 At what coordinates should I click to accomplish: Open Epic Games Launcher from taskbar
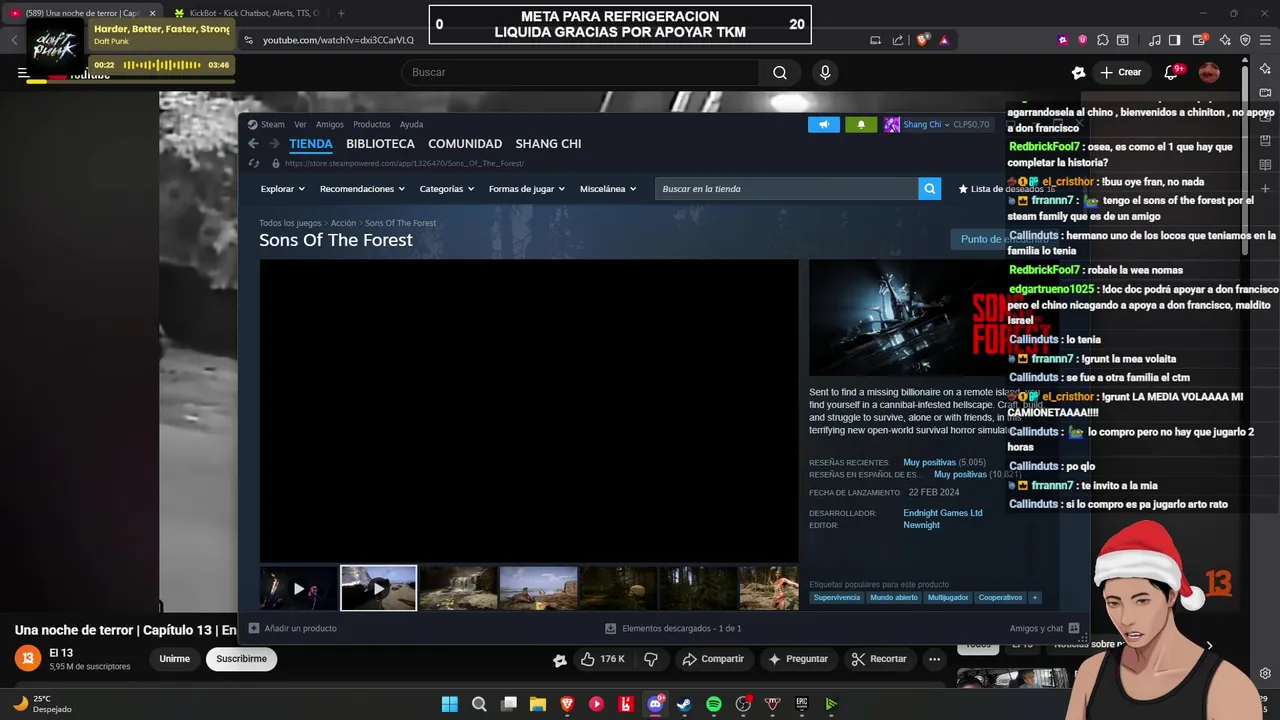click(802, 704)
